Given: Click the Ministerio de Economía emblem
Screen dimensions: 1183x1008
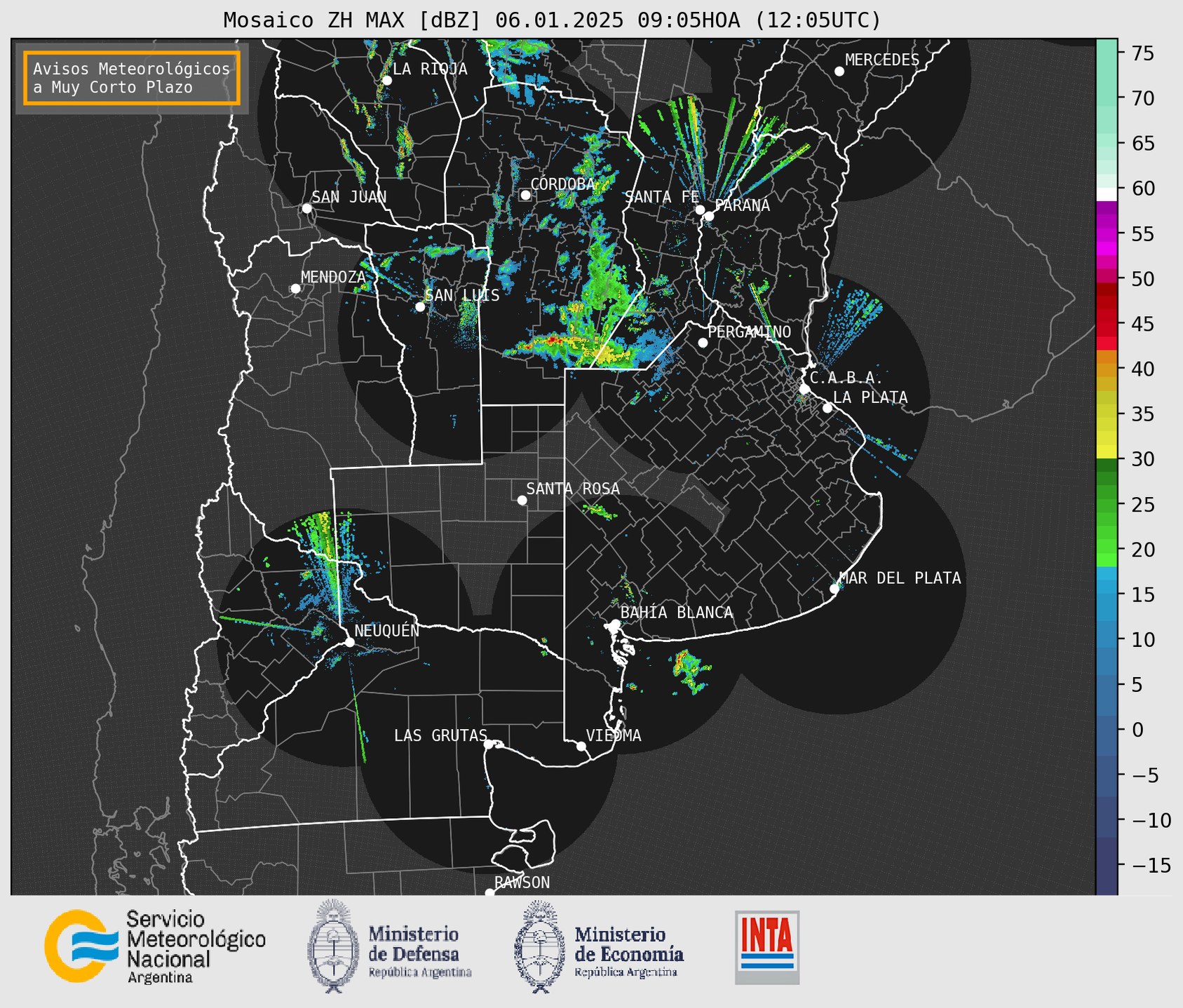Looking at the screenshot, I should point(539,947).
